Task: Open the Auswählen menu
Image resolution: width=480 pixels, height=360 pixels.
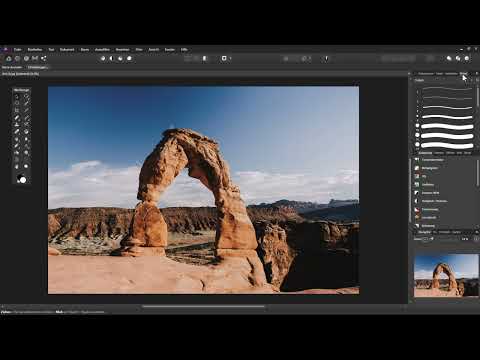Action: (x=102, y=50)
